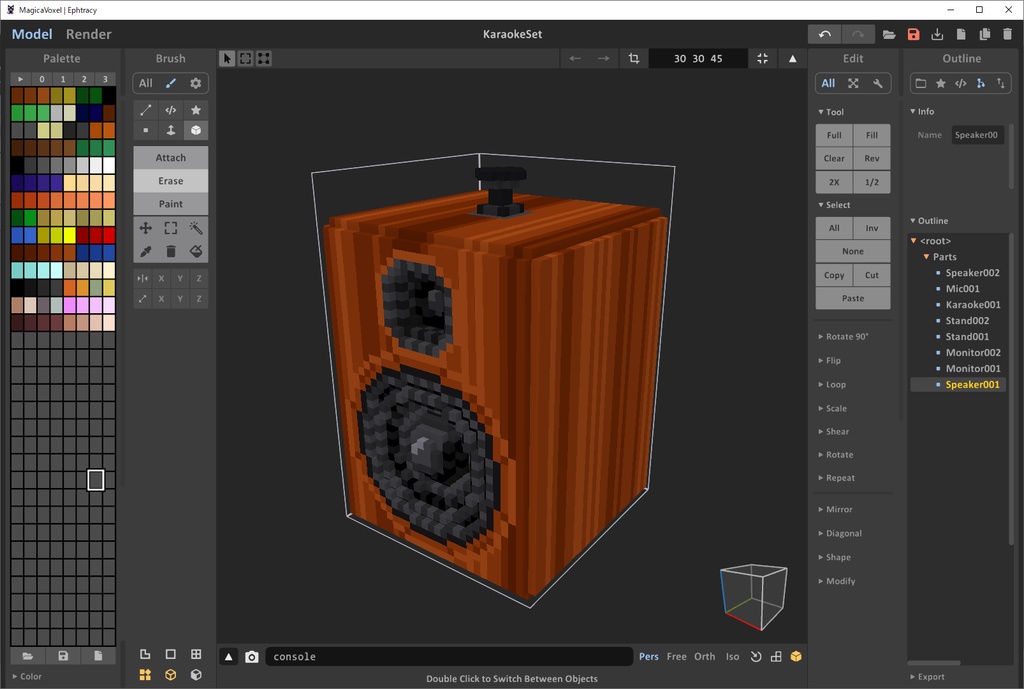The image size is (1024, 689).
Task: Click the Copy button
Action: (834, 275)
